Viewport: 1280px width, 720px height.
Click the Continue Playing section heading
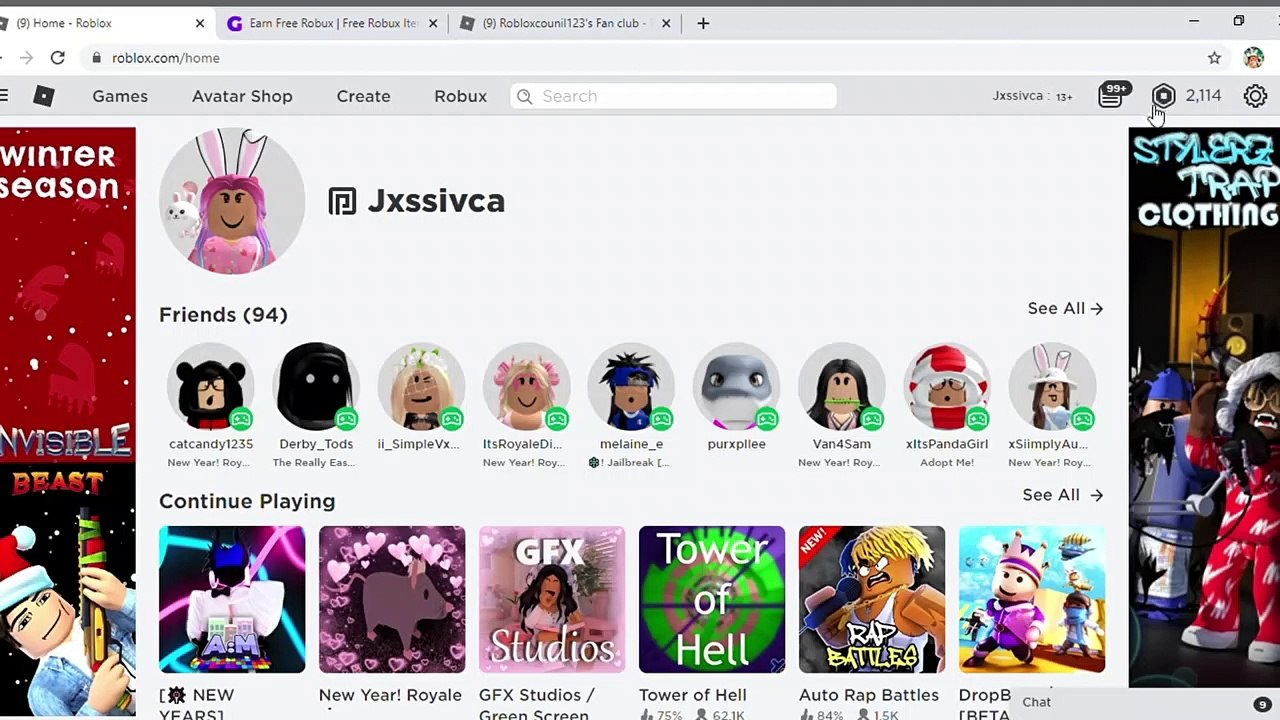coord(247,501)
